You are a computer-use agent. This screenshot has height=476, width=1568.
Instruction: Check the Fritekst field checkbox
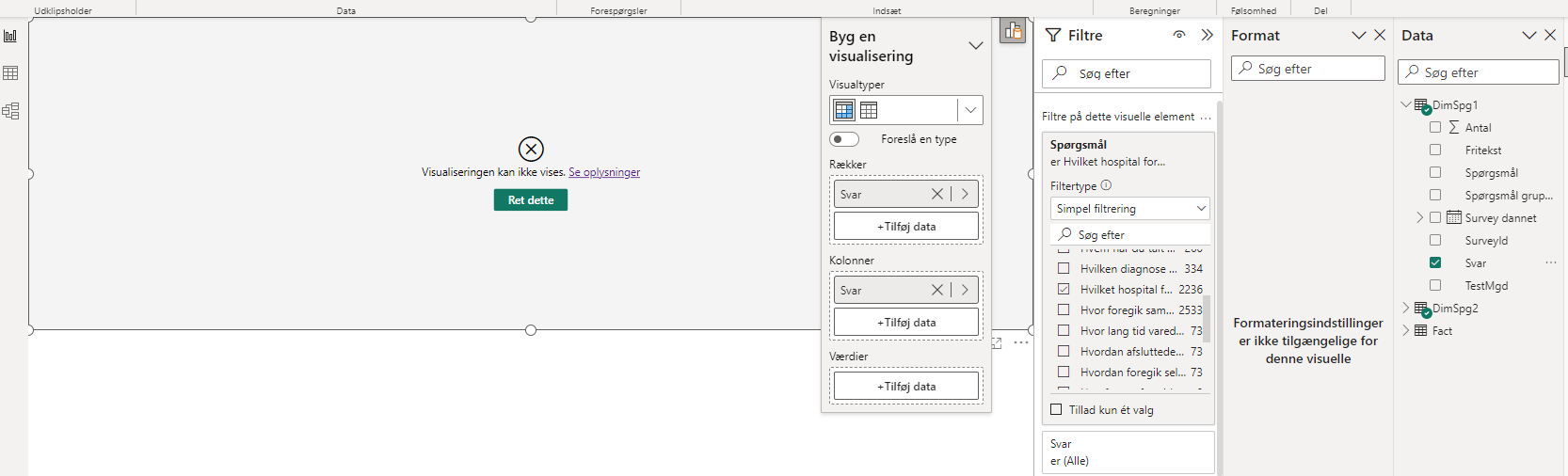point(1435,150)
